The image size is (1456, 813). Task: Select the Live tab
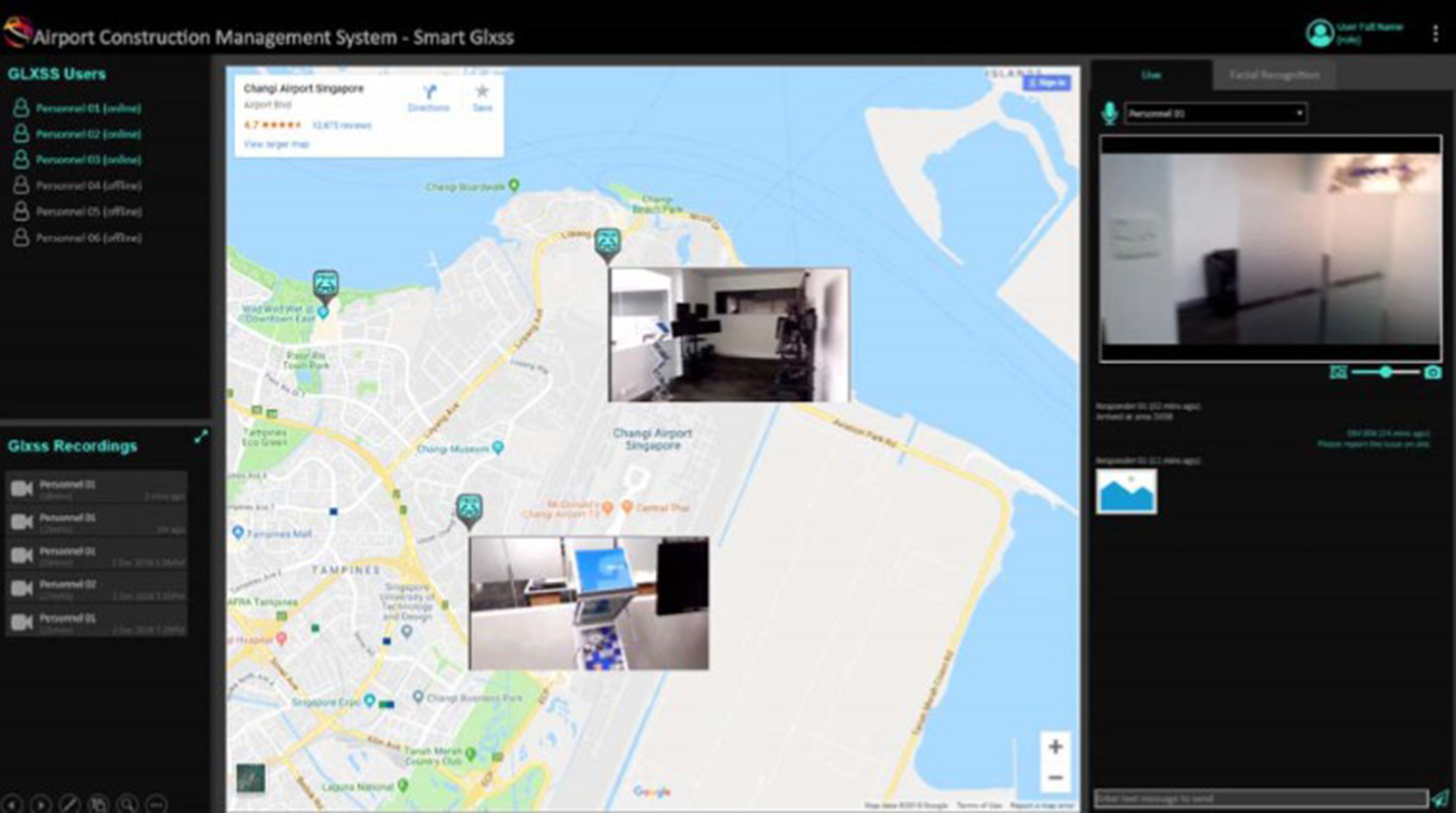(1151, 75)
